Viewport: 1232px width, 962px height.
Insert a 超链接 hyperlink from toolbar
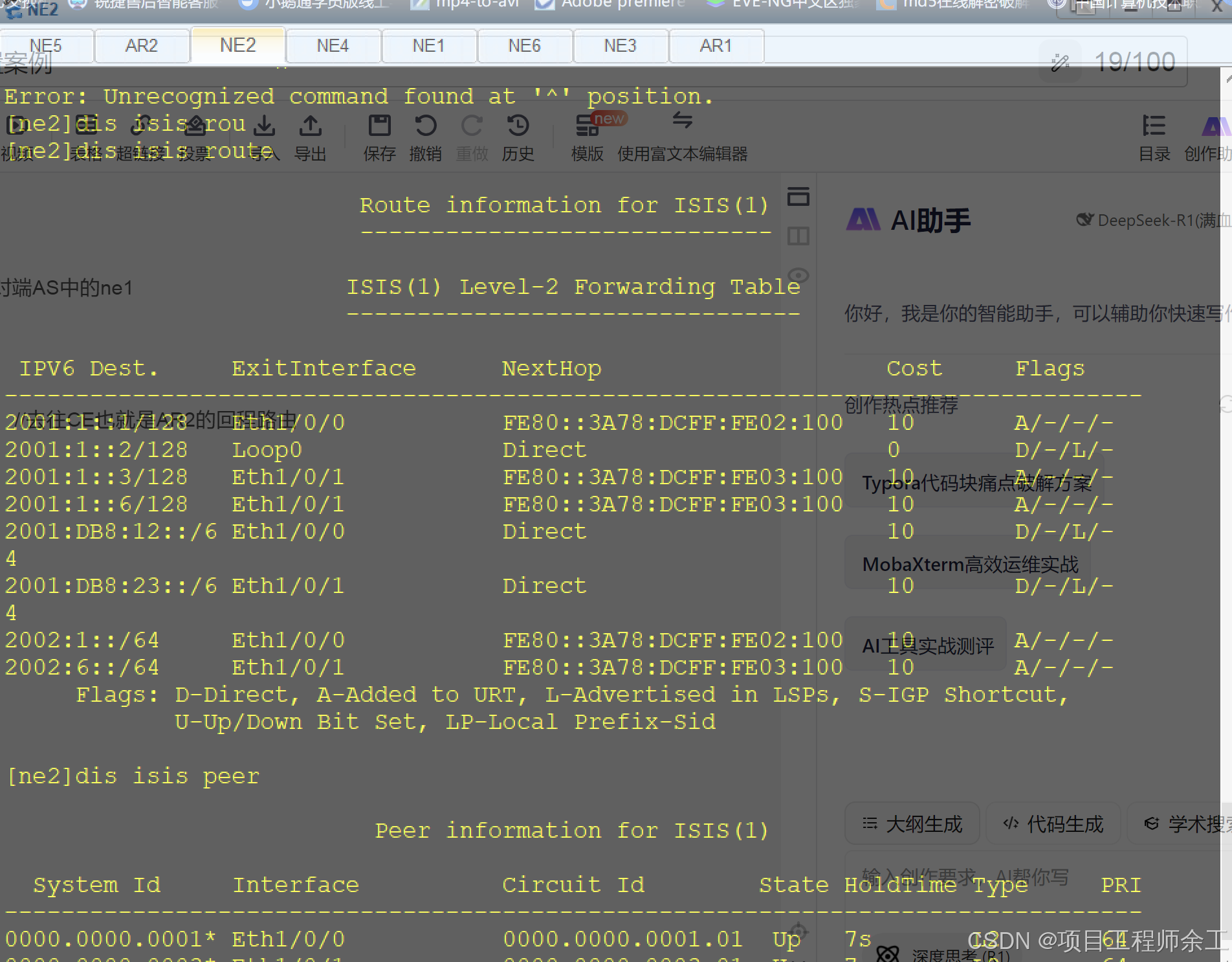click(x=140, y=138)
